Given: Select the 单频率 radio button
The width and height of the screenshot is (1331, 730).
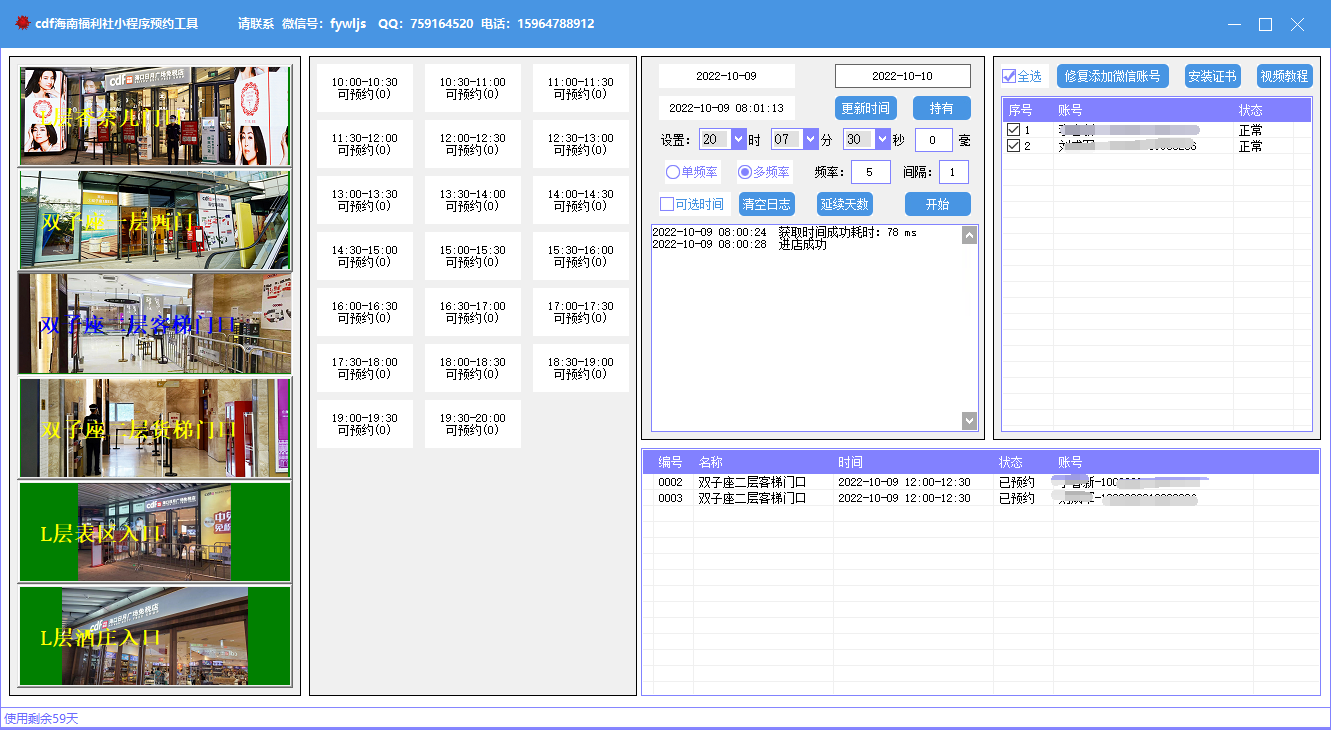Looking at the screenshot, I should click(692, 172).
